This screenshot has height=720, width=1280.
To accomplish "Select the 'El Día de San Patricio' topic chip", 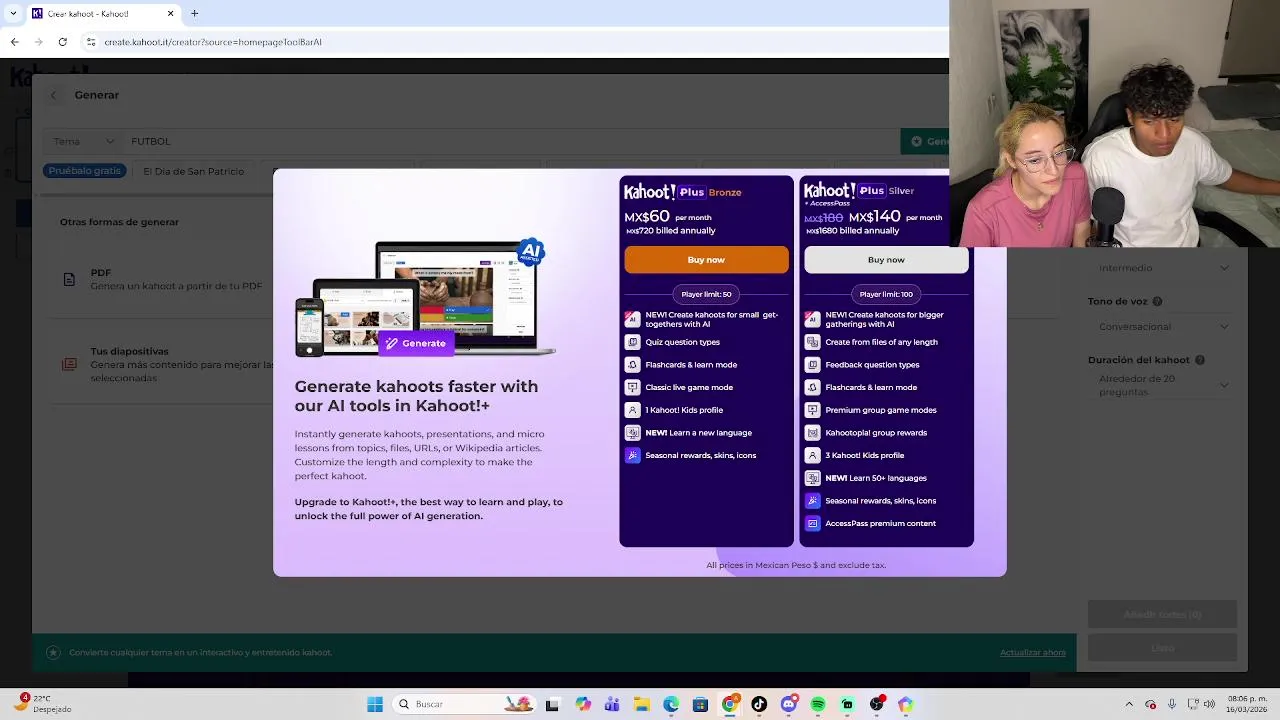I will [193, 171].
